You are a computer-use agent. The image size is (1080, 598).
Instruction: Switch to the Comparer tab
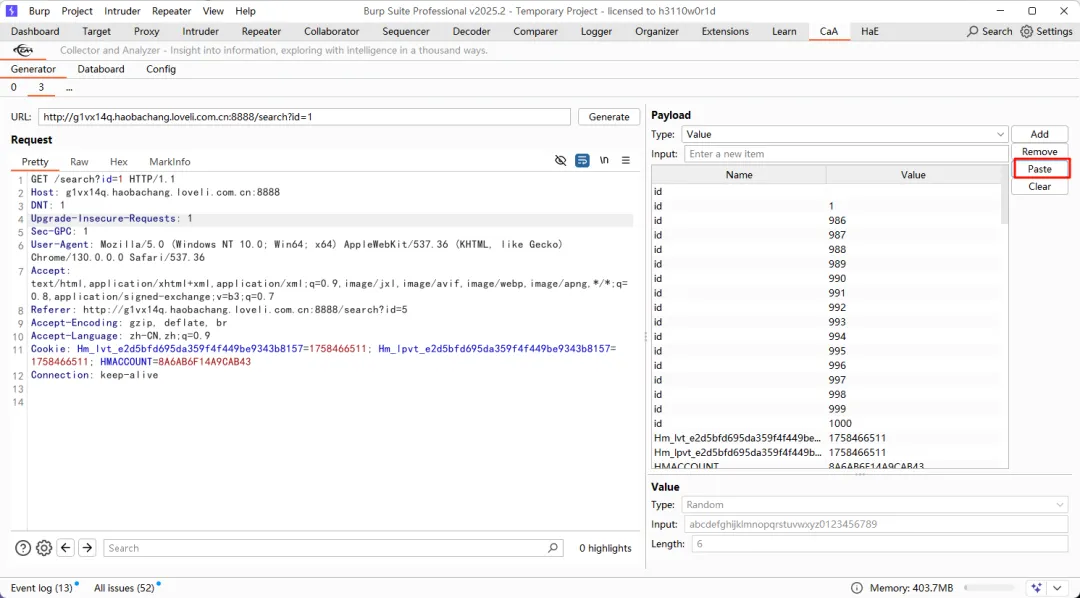[535, 32]
